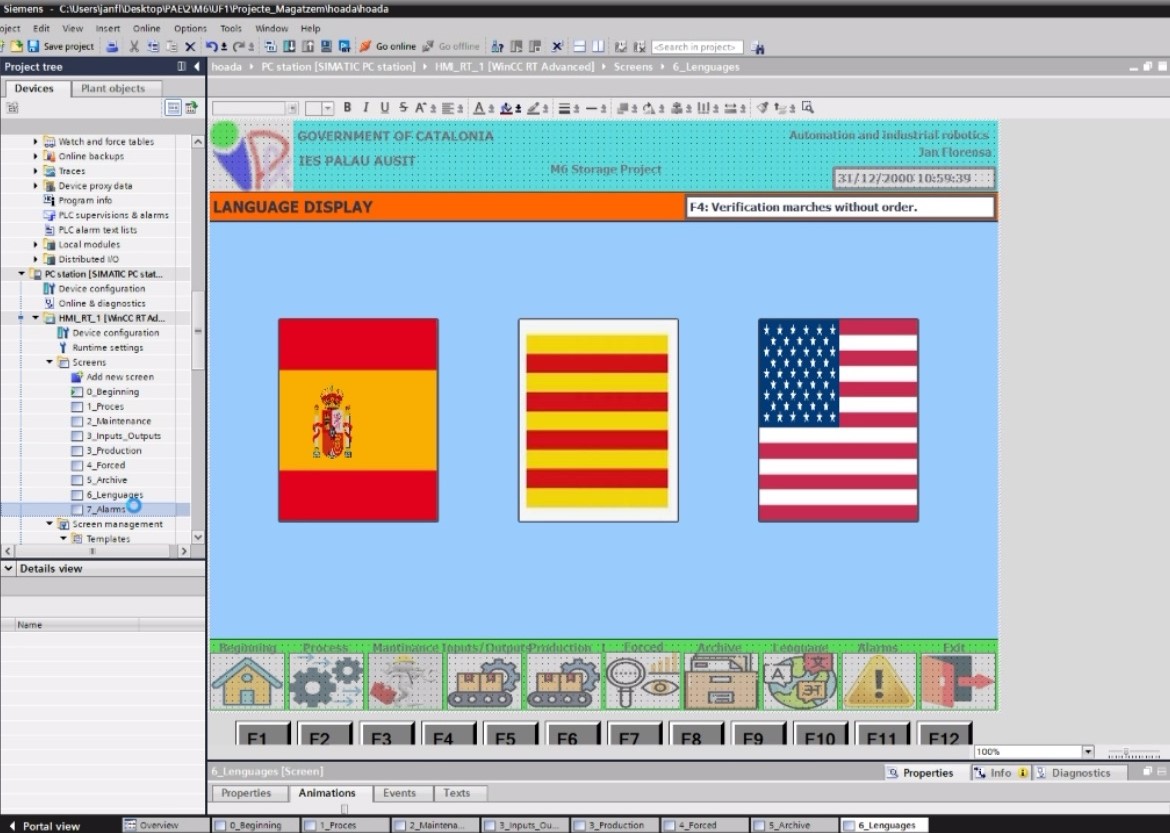
Task: Click the Save project toolbar icon
Action: coord(34,46)
